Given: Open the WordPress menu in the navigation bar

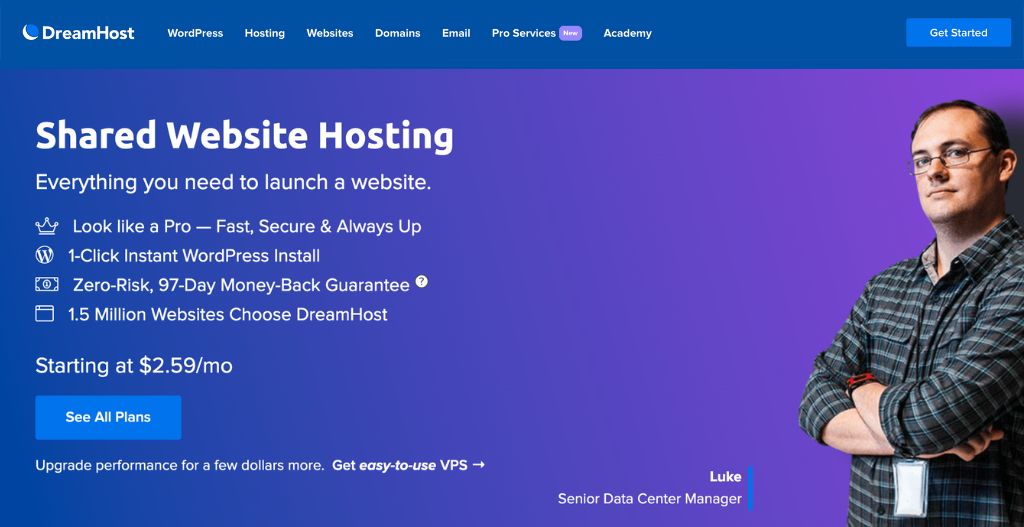Looking at the screenshot, I should (195, 33).
